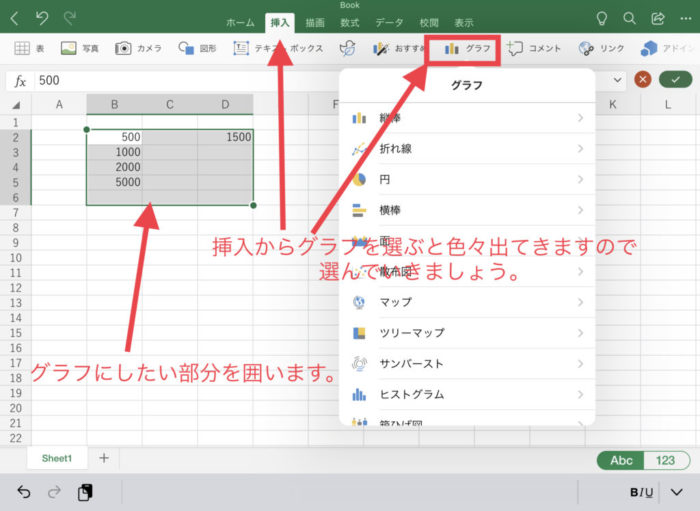Open the camera (カメラ) insert option
The image size is (700, 511).
click(138, 48)
